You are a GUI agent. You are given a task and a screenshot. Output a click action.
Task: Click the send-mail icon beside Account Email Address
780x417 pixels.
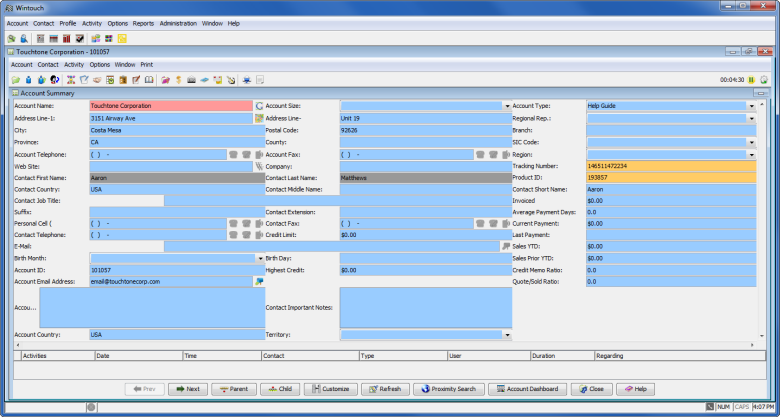[259, 282]
